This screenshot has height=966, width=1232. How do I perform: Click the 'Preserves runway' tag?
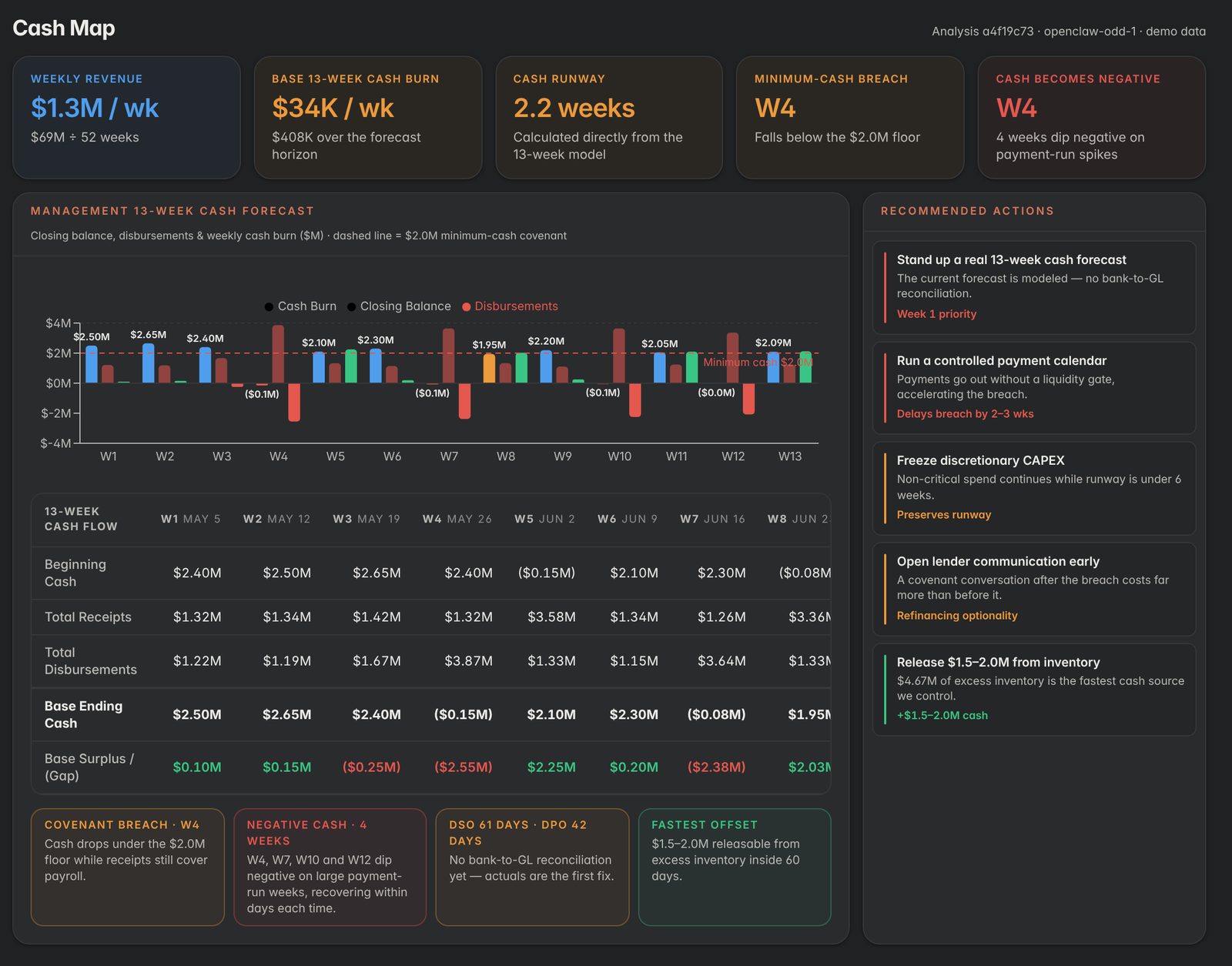943,515
